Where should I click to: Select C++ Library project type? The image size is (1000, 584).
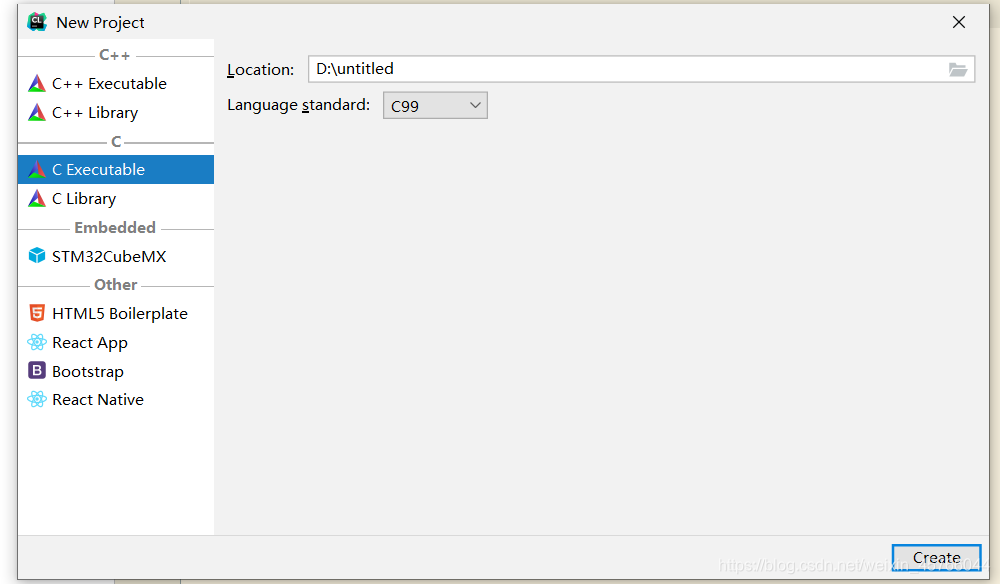point(115,113)
